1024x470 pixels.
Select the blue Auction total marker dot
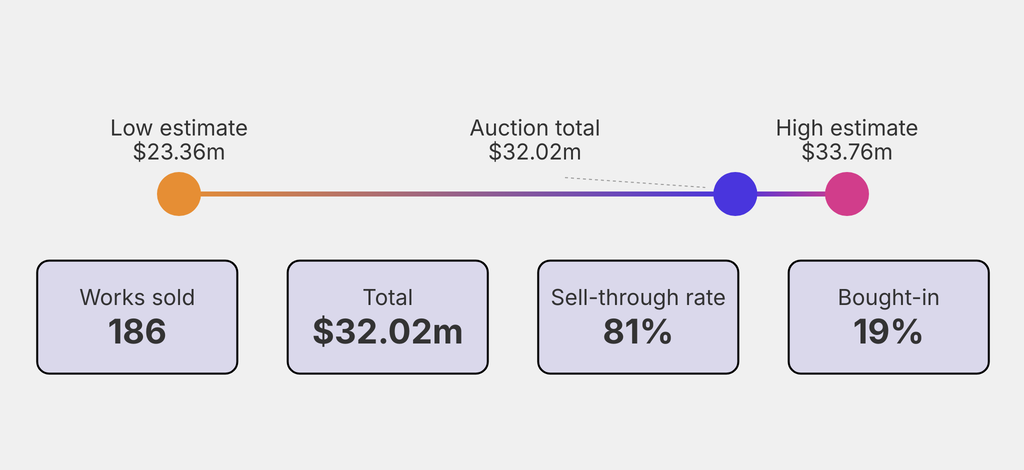[x=735, y=194]
